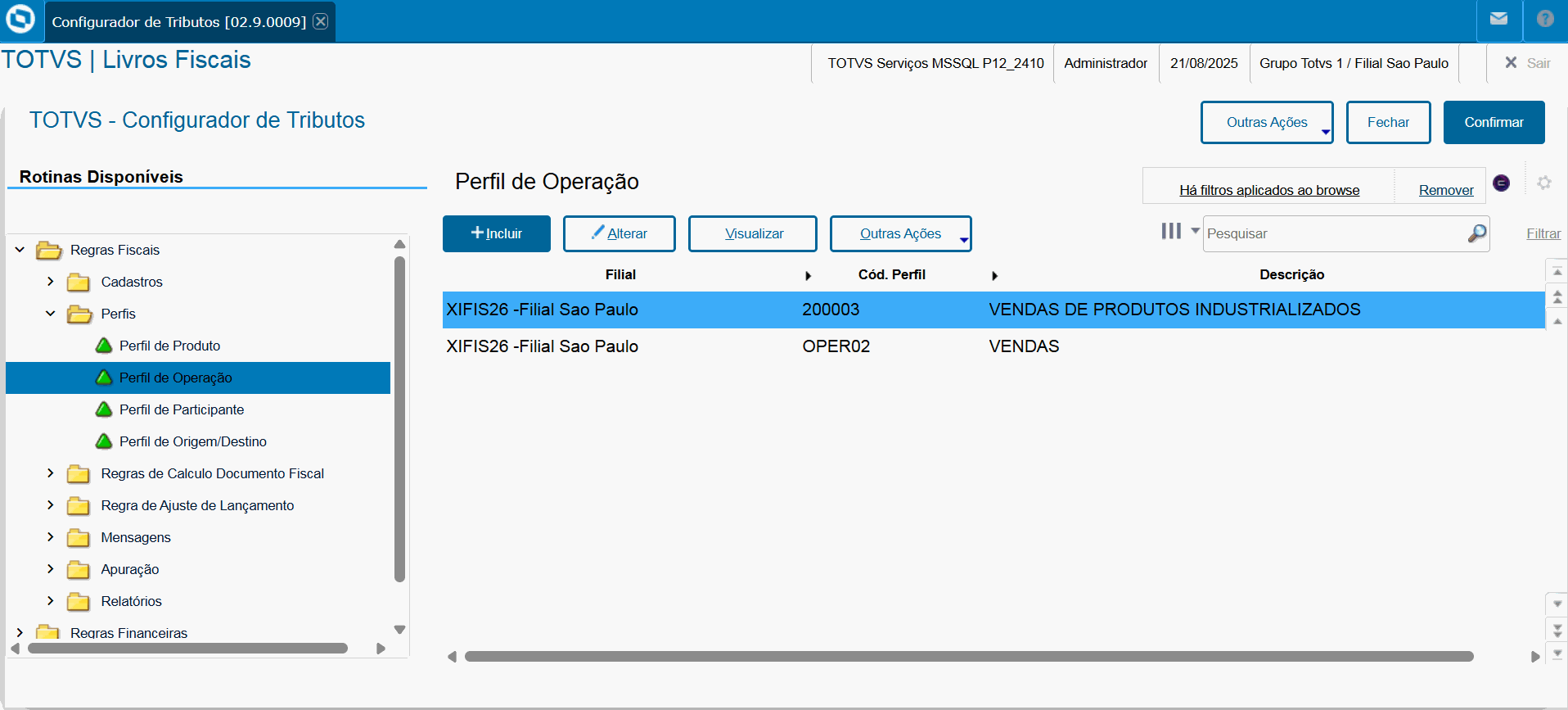Click the tree panel's scroll-down arrow

tap(399, 630)
